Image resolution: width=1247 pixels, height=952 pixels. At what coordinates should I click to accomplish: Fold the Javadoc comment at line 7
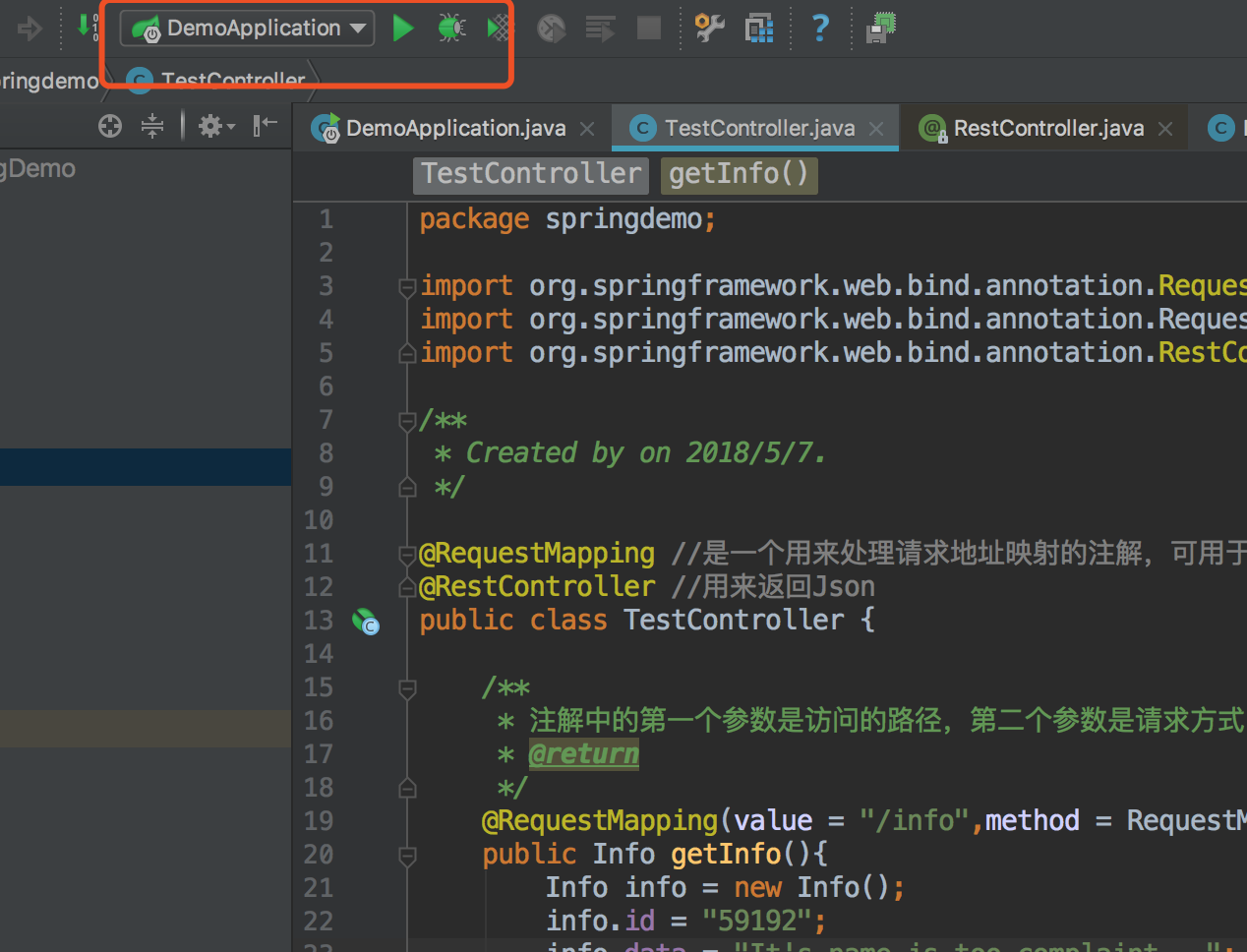(407, 421)
